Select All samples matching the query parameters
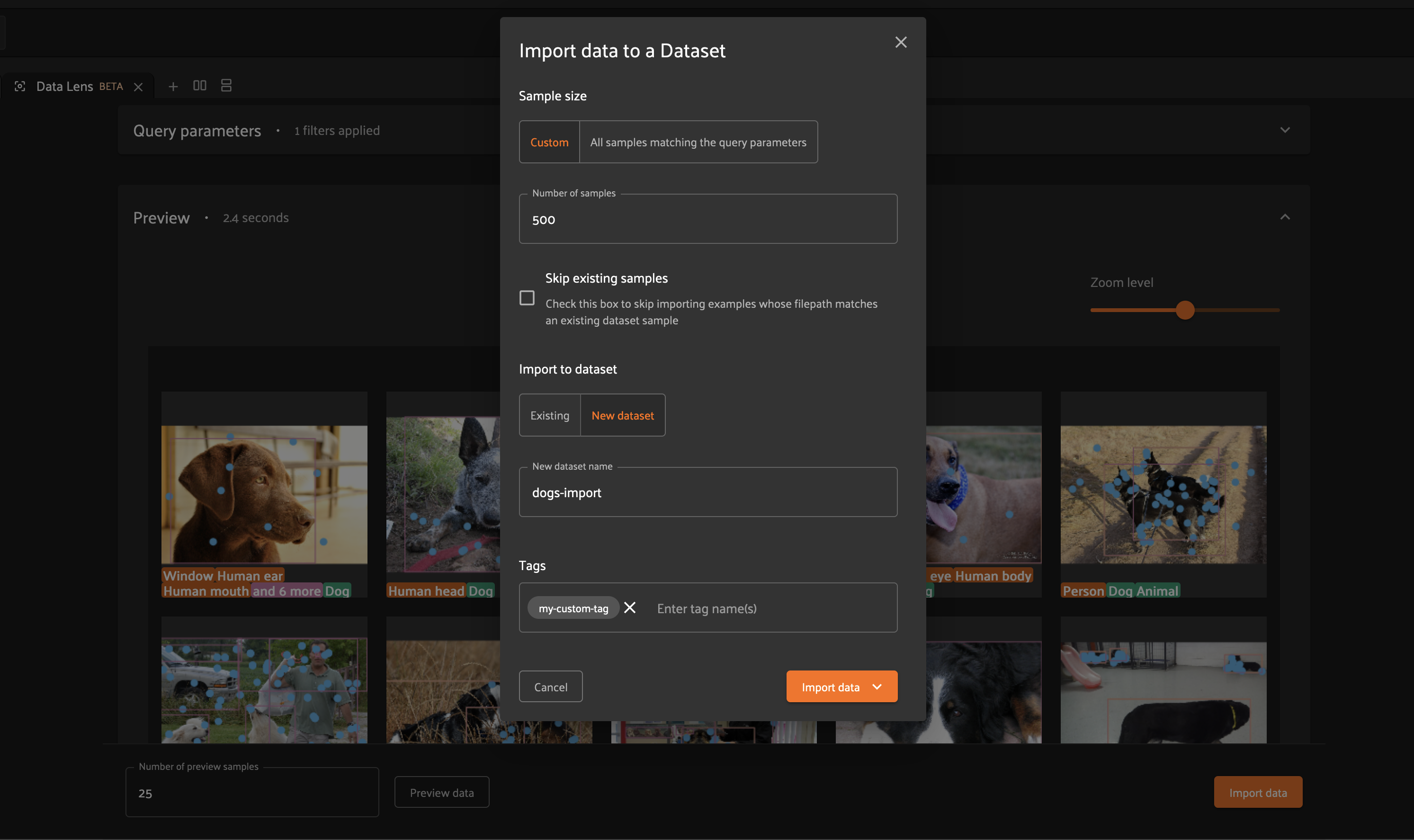 point(698,142)
